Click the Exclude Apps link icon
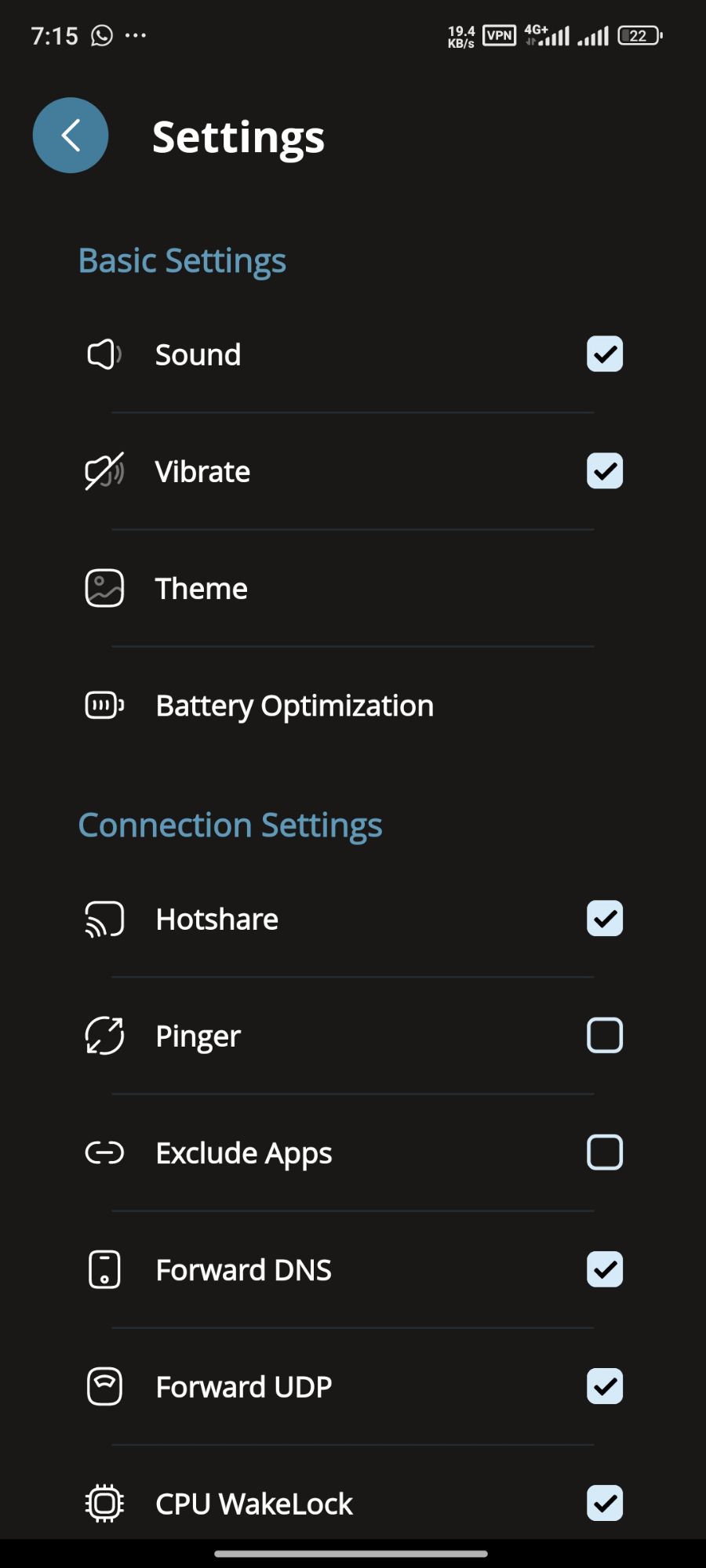Viewport: 706px width, 1568px height. pyautogui.click(x=104, y=1152)
